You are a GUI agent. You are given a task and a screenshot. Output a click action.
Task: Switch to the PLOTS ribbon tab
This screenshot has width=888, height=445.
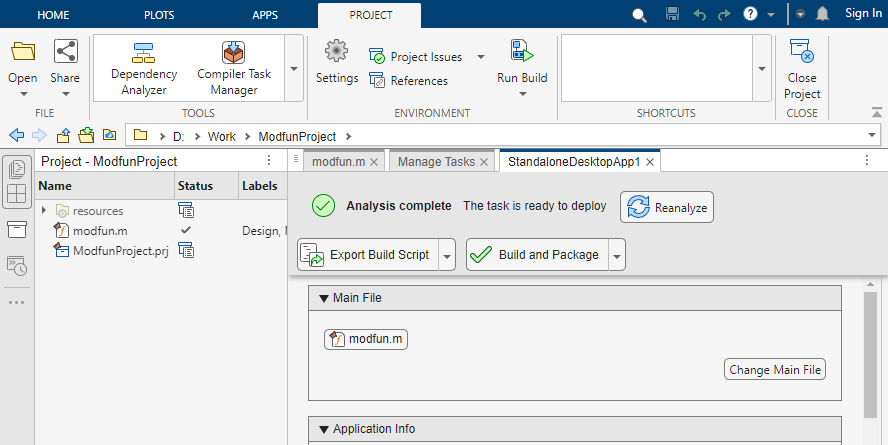(x=158, y=14)
